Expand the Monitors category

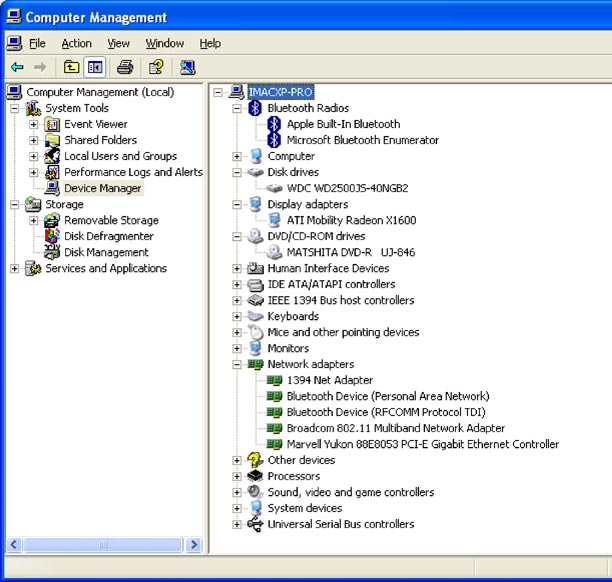point(237,349)
